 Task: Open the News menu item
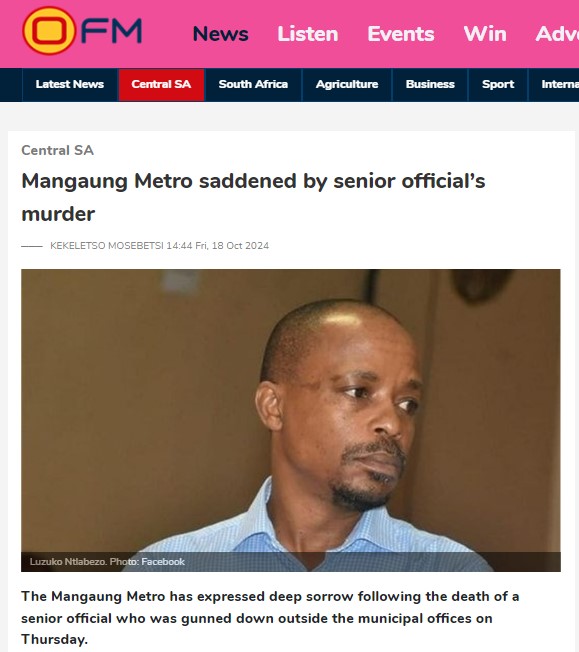tap(220, 34)
